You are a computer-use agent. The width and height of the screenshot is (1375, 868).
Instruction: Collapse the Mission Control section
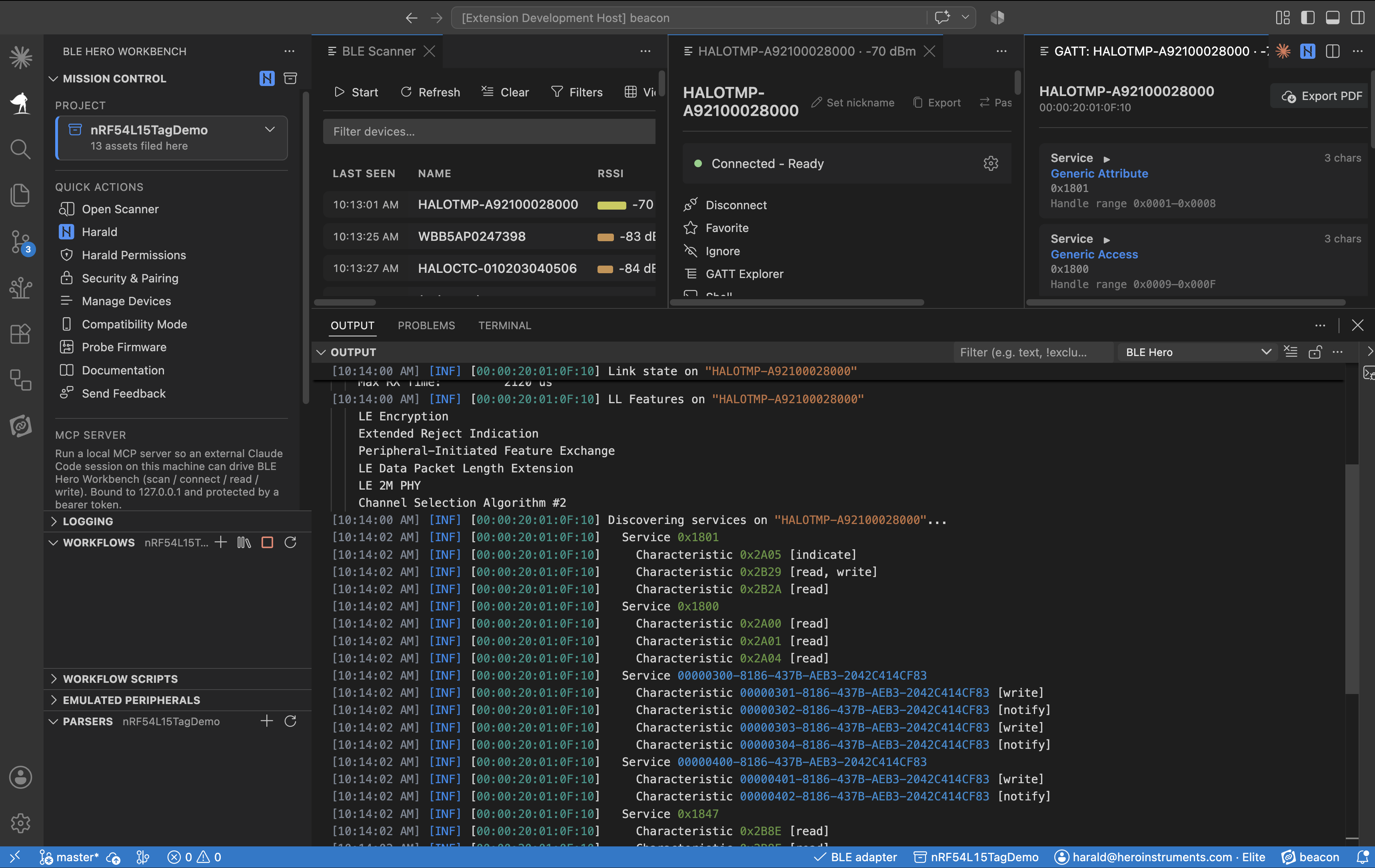(53, 78)
